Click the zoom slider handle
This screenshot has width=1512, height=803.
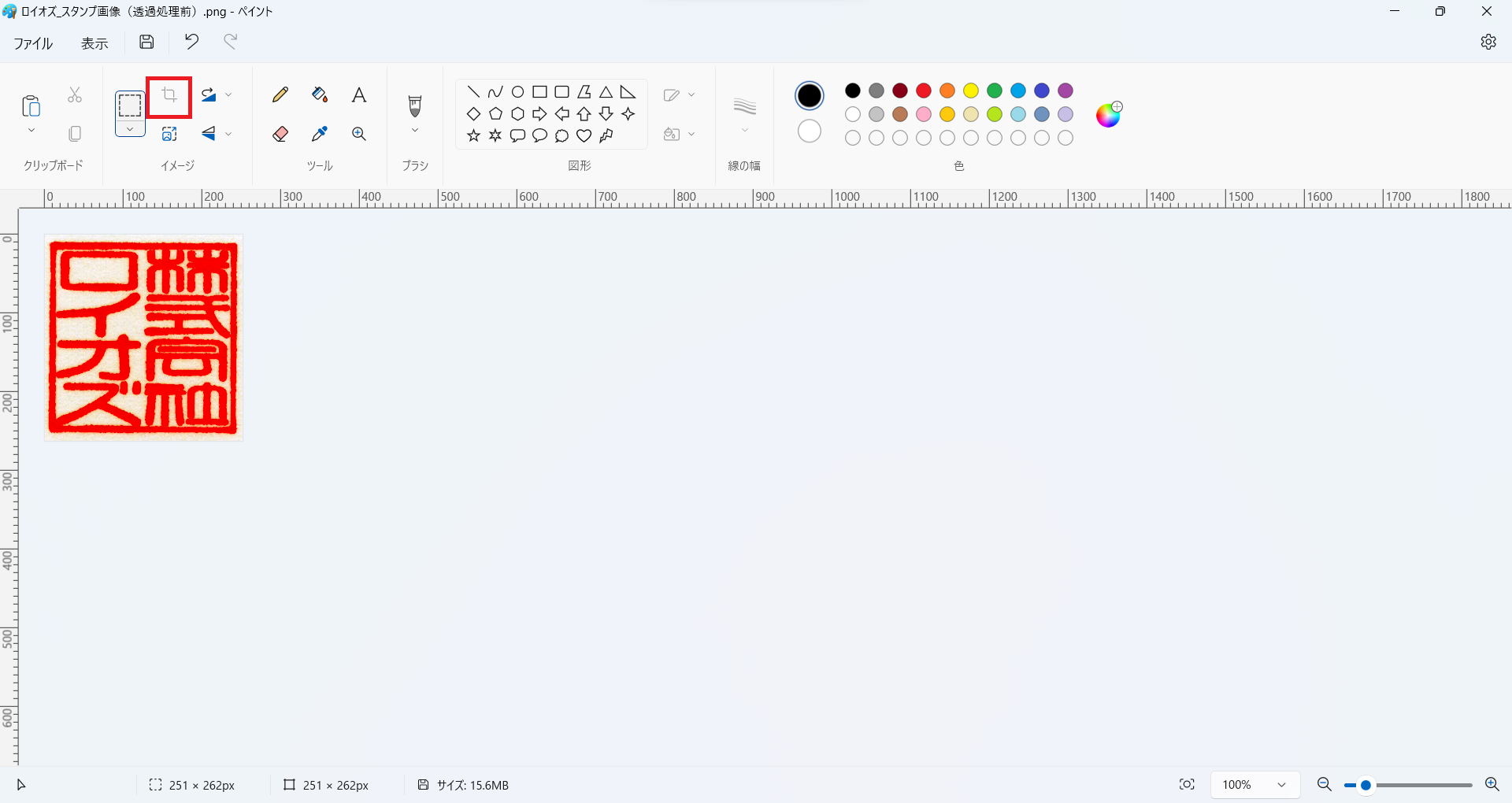point(1366,785)
